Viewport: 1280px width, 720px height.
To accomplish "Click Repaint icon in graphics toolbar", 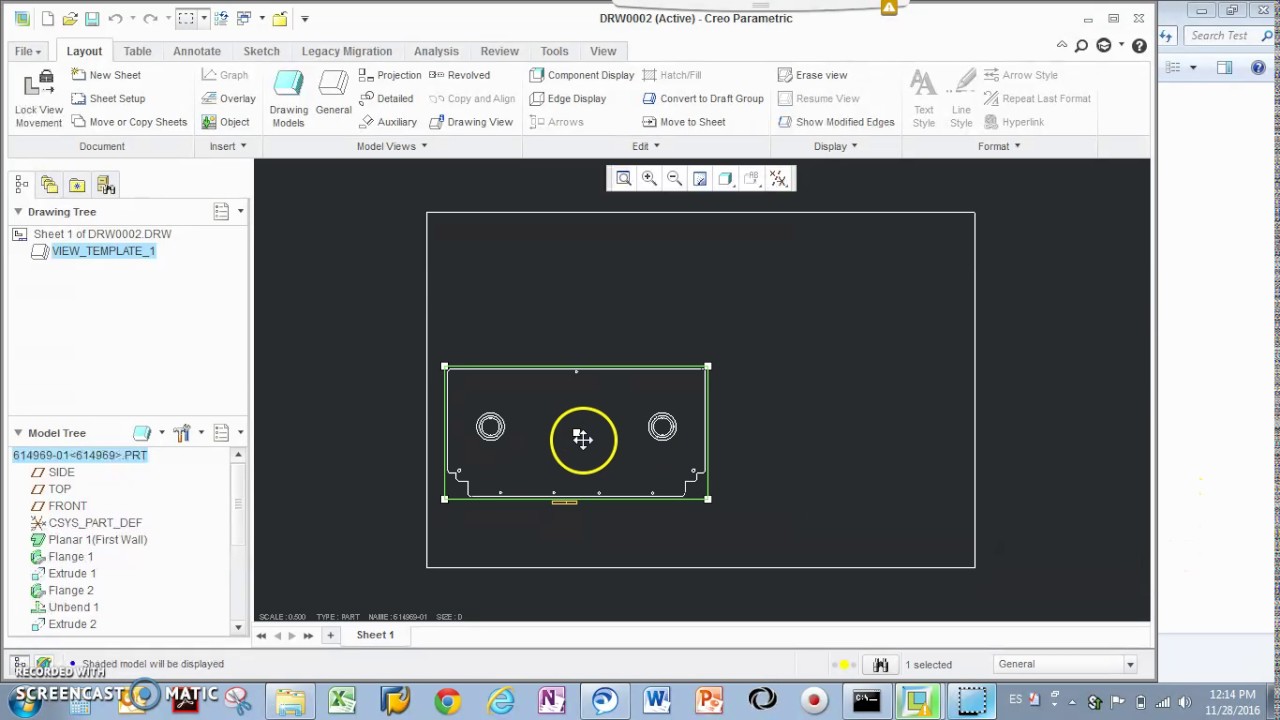I will click(x=700, y=178).
